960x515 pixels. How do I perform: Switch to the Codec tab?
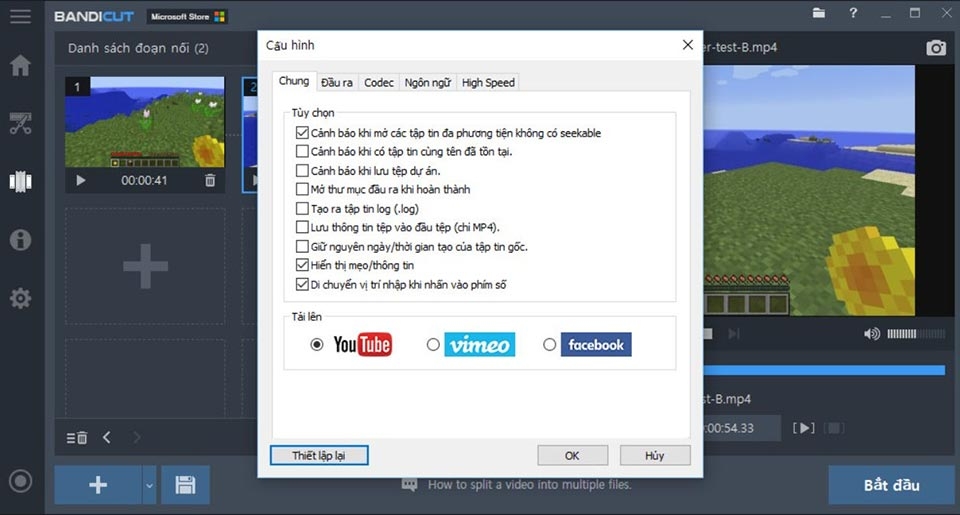coord(378,83)
